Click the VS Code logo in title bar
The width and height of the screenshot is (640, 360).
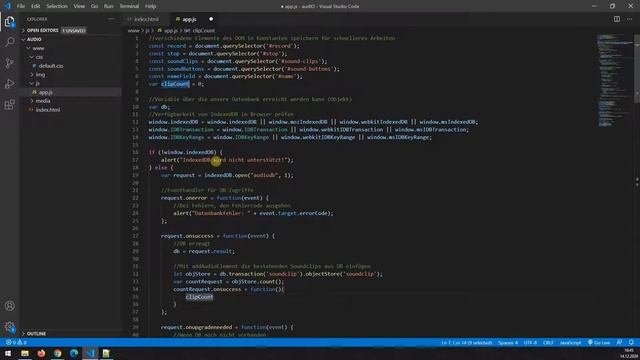click(x=7, y=6)
